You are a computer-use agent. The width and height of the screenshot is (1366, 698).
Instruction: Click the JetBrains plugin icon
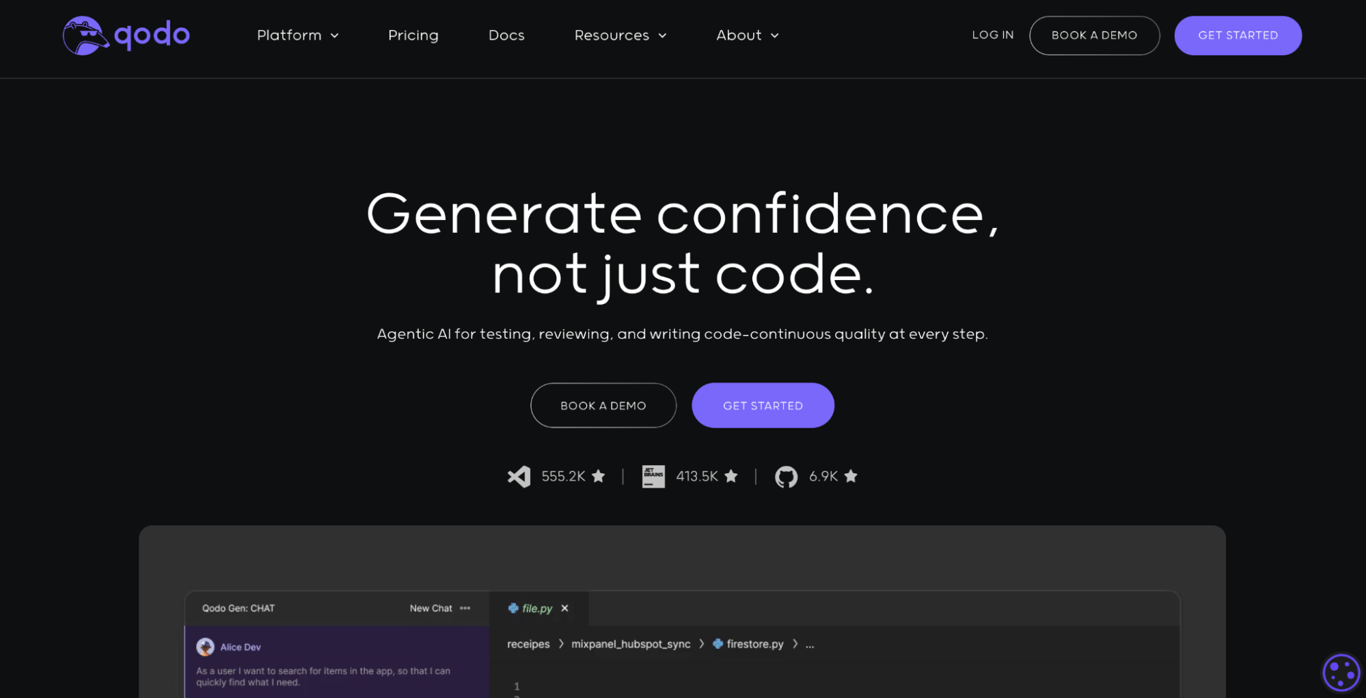pyautogui.click(x=653, y=476)
